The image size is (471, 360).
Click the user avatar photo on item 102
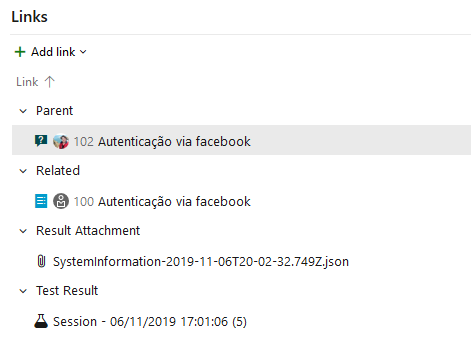[61, 141]
